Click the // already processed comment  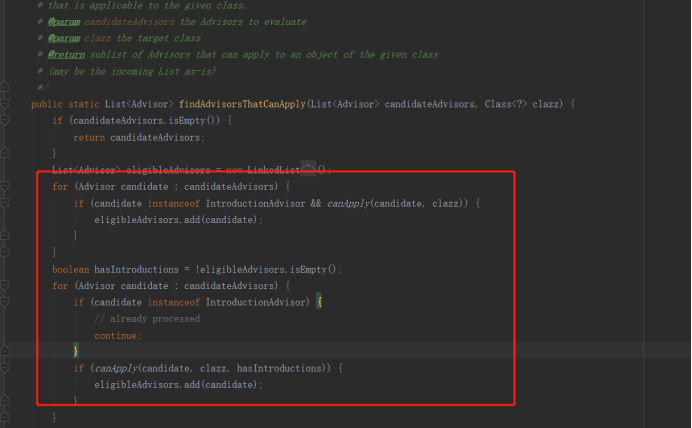point(147,319)
